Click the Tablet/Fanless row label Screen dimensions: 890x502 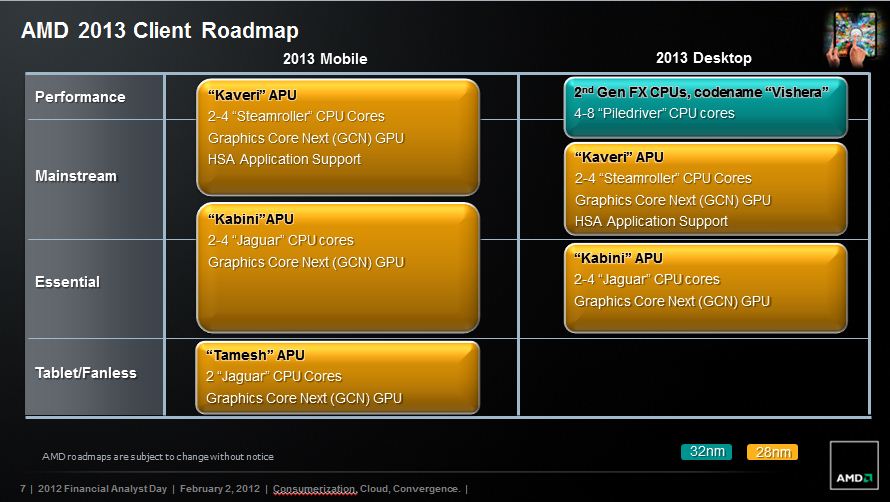point(85,373)
